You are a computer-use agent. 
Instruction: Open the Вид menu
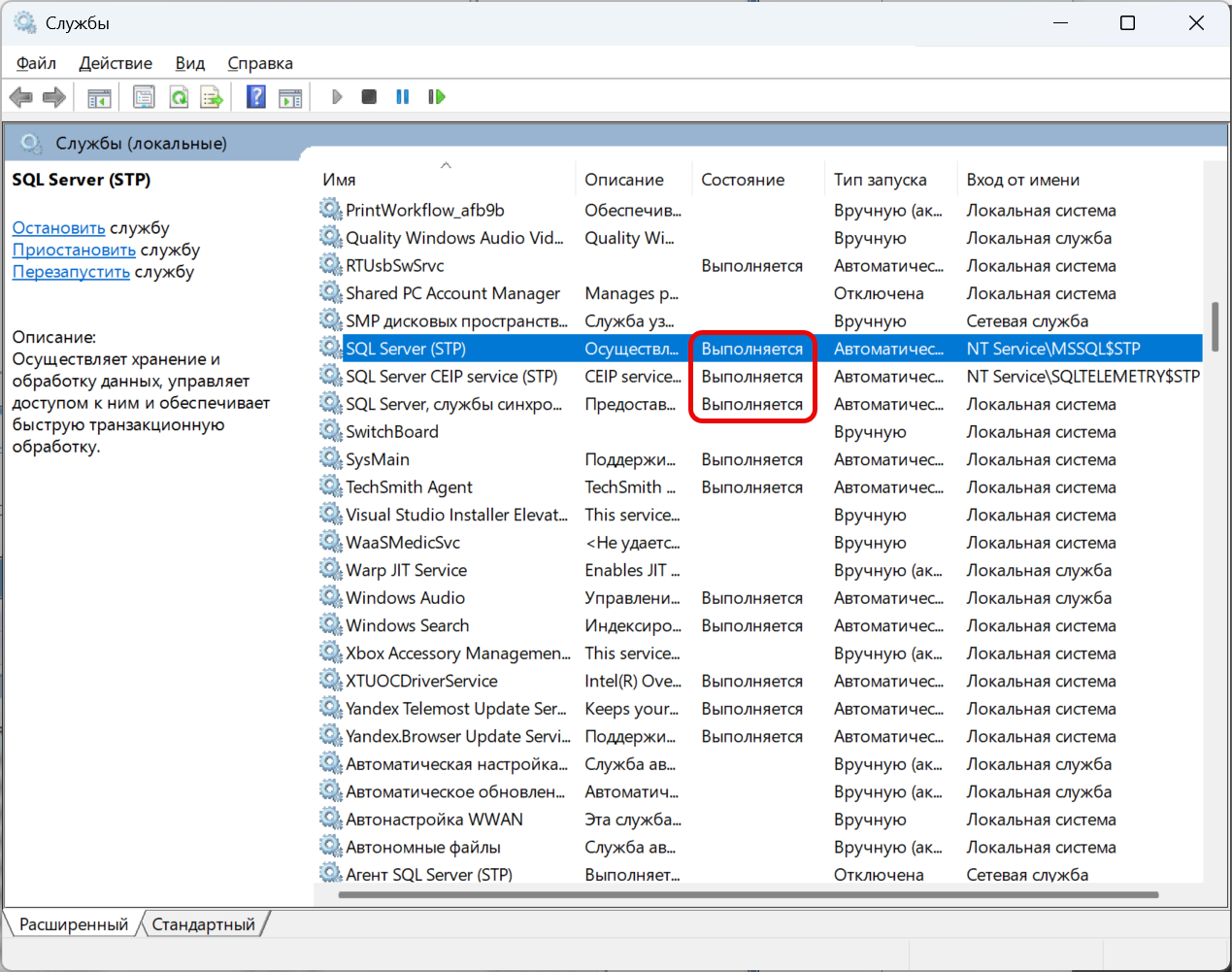(x=190, y=63)
